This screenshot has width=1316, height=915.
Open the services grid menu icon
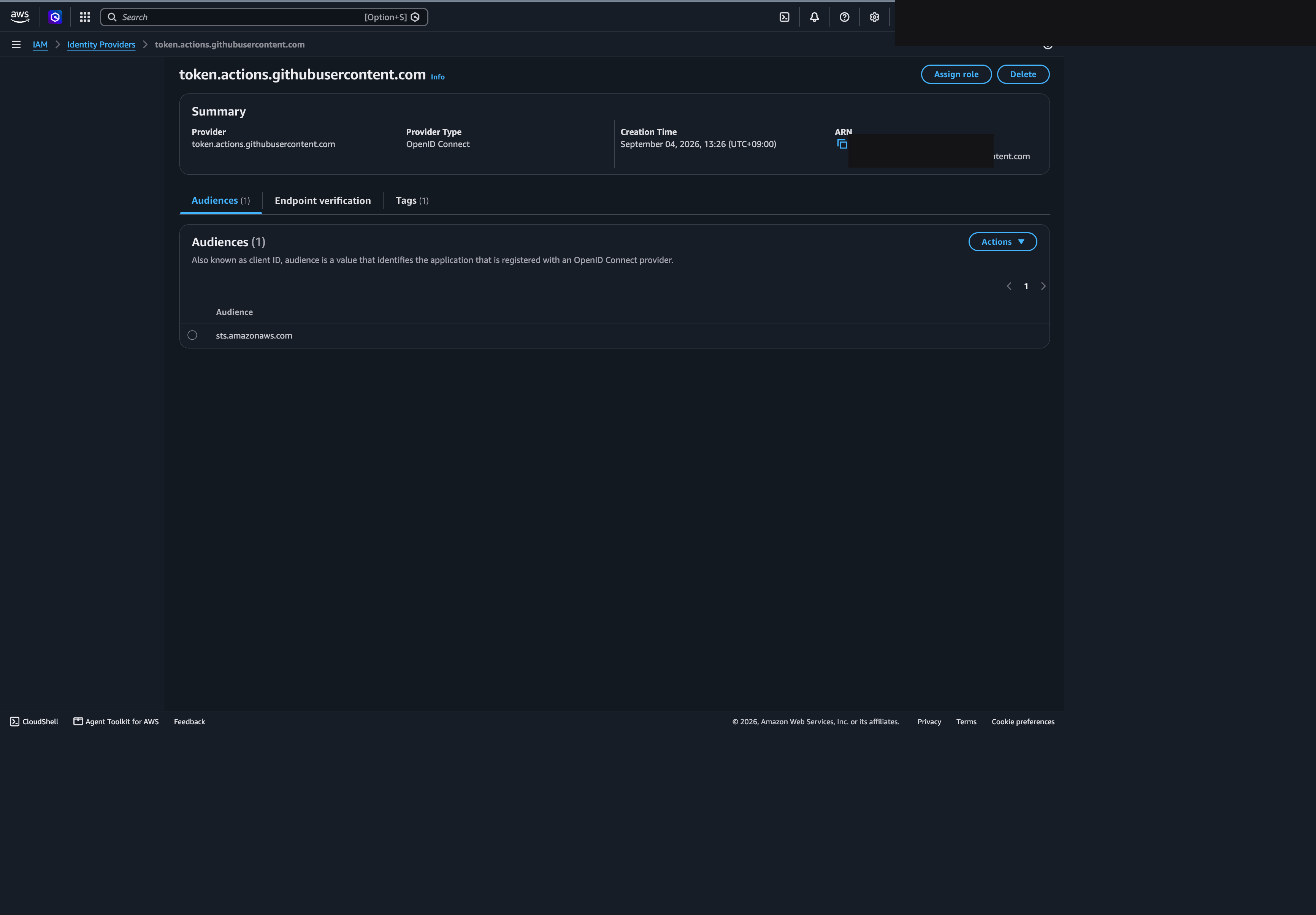tap(85, 17)
